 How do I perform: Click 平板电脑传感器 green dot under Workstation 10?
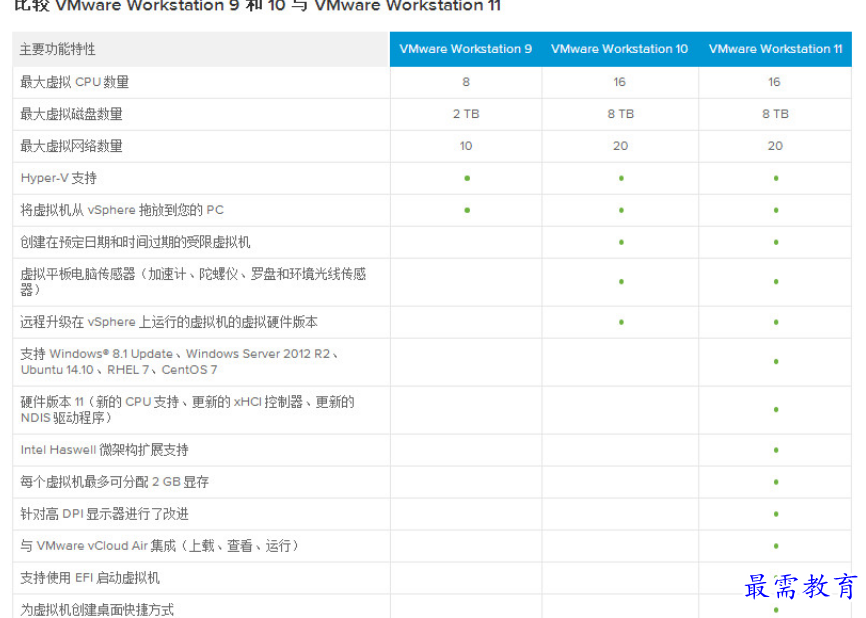pyautogui.click(x=621, y=282)
